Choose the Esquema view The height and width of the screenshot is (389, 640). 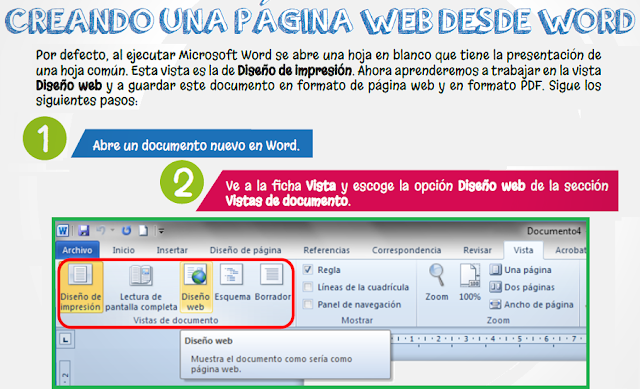click(x=232, y=282)
